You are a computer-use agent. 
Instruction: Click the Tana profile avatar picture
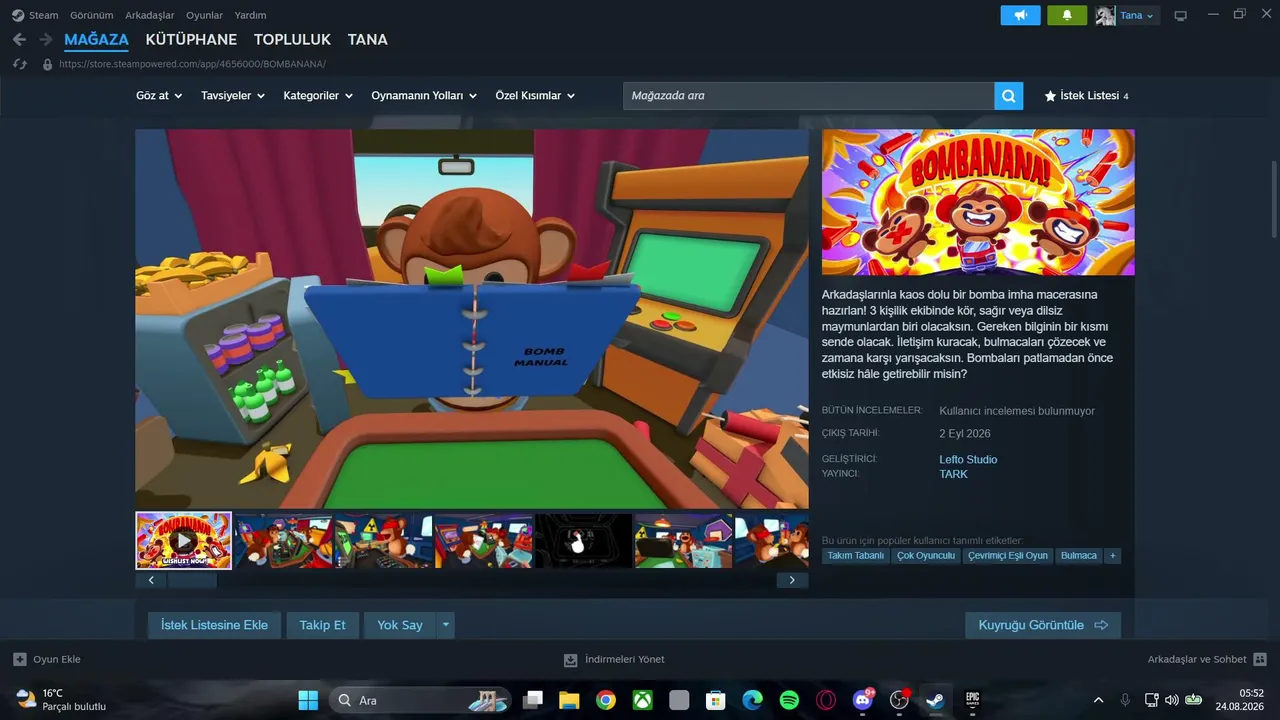1105,15
